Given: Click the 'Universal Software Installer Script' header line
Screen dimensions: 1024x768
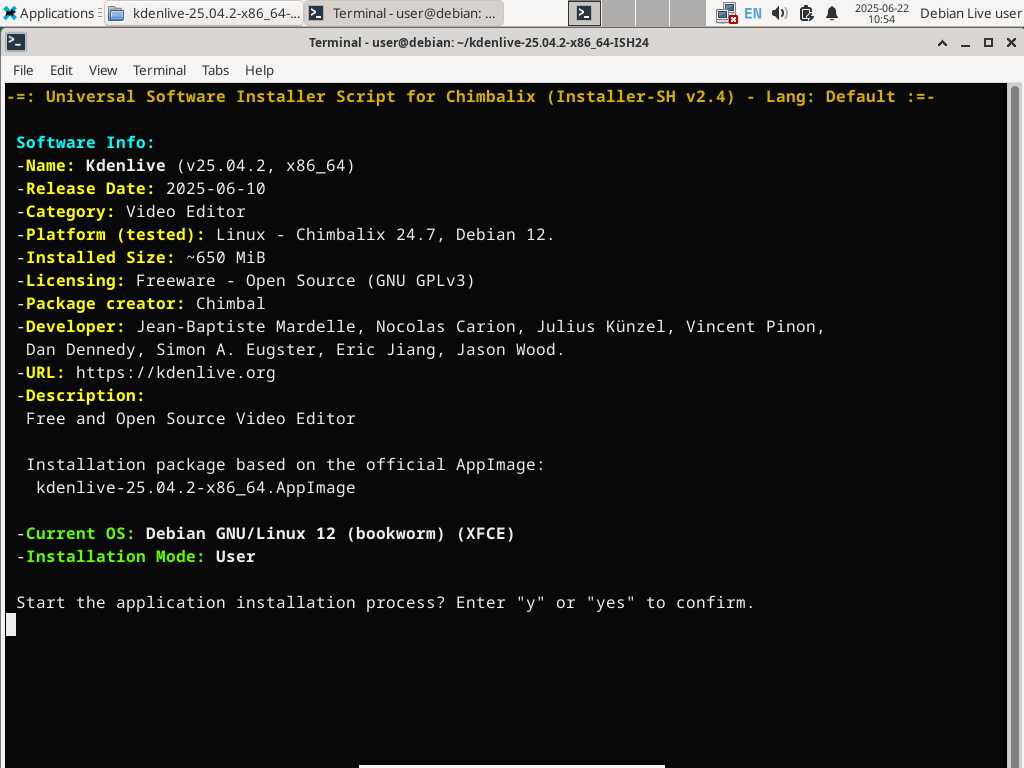Looking at the screenshot, I should 470,97.
